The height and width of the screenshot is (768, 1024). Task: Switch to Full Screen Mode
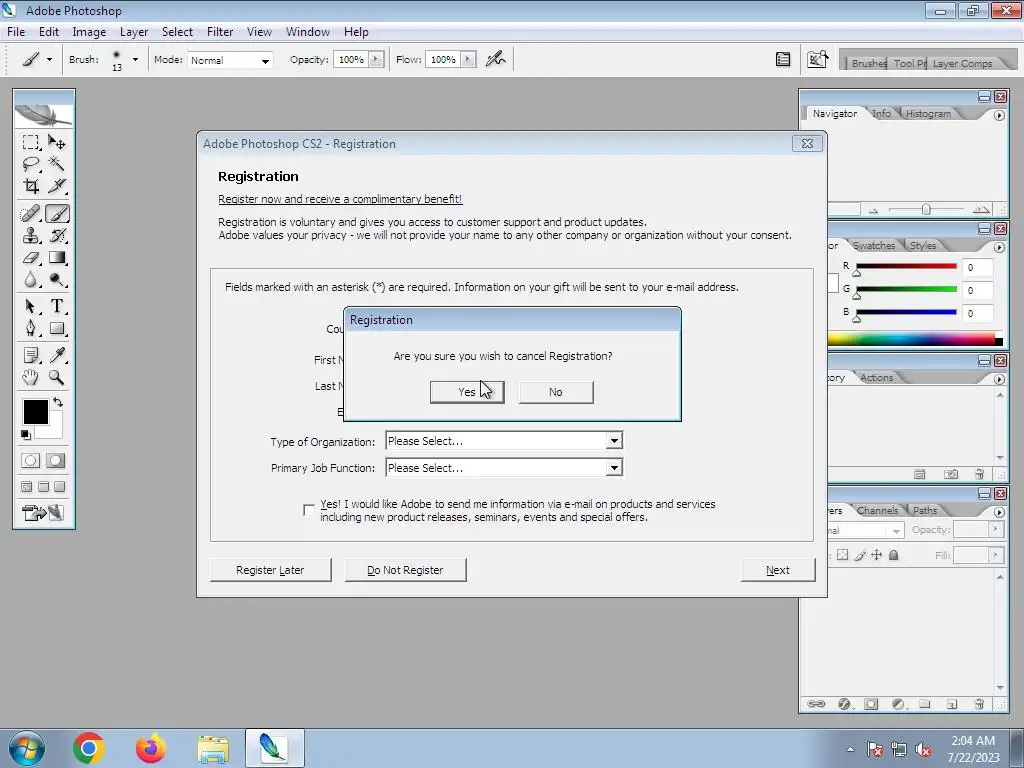click(59, 487)
